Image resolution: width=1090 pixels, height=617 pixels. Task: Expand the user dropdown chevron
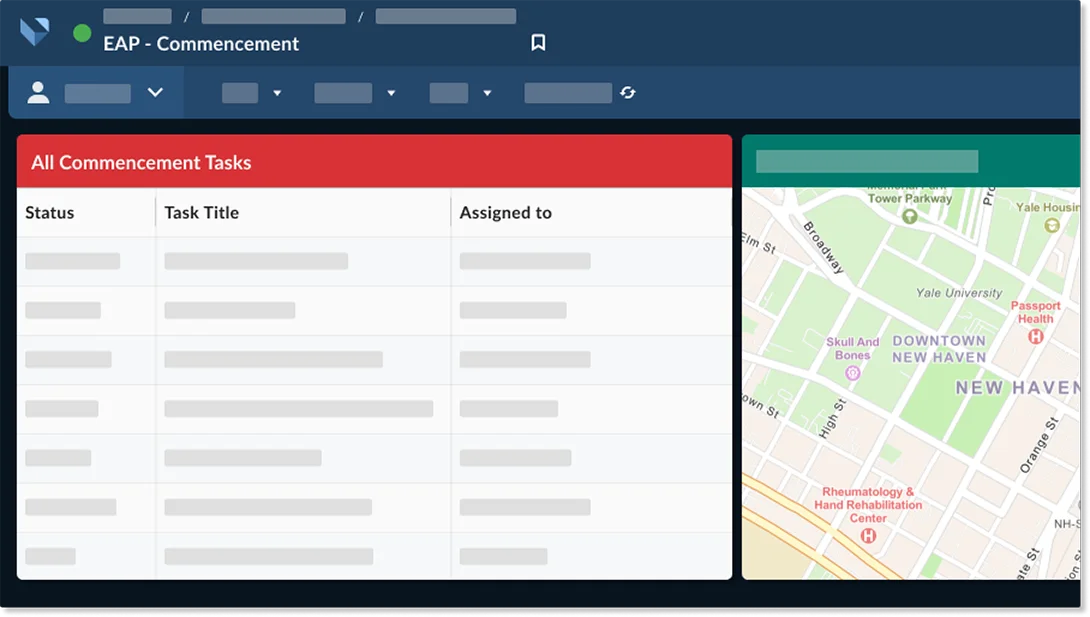coord(155,92)
